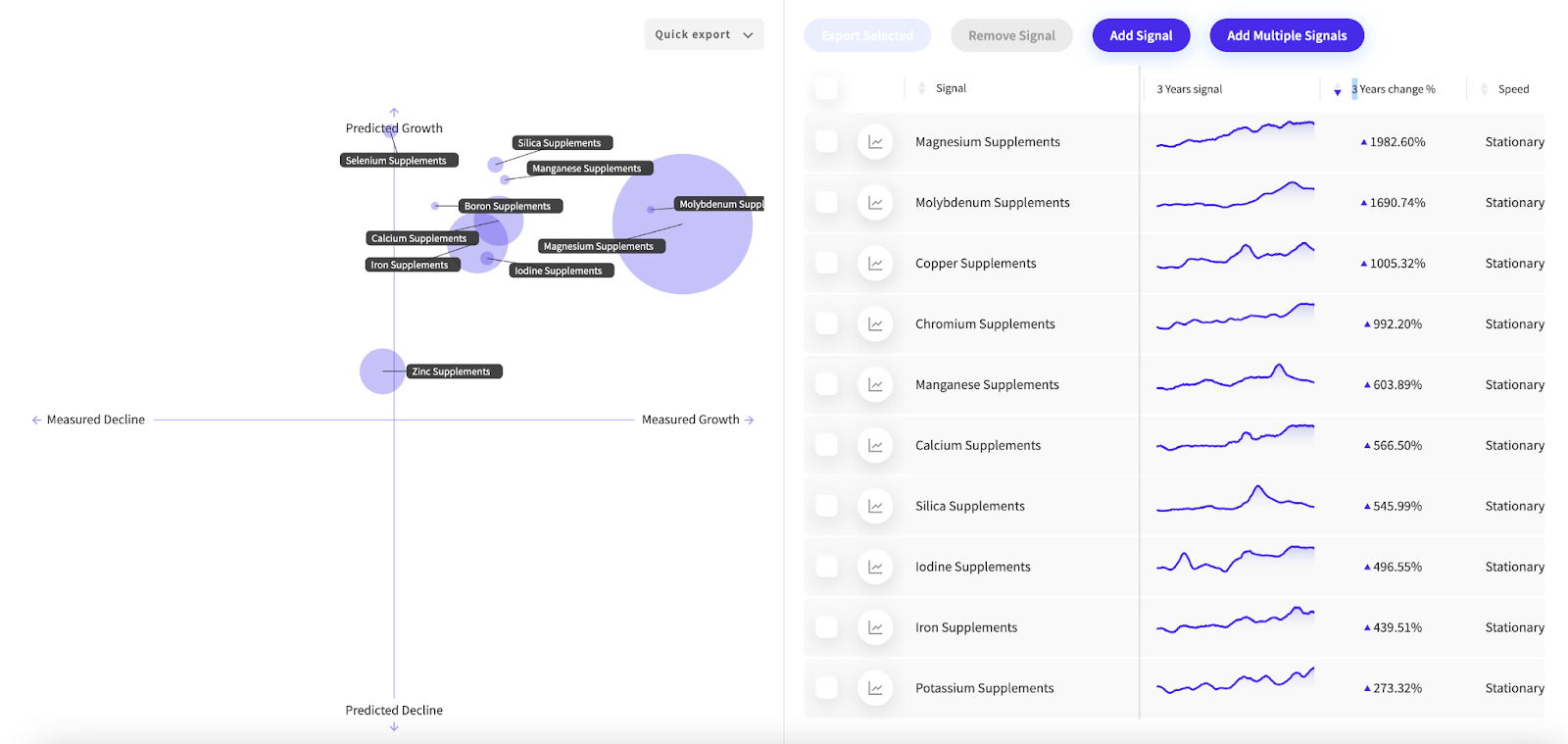Open chart icon for Magnesium Supplements row

click(x=875, y=142)
